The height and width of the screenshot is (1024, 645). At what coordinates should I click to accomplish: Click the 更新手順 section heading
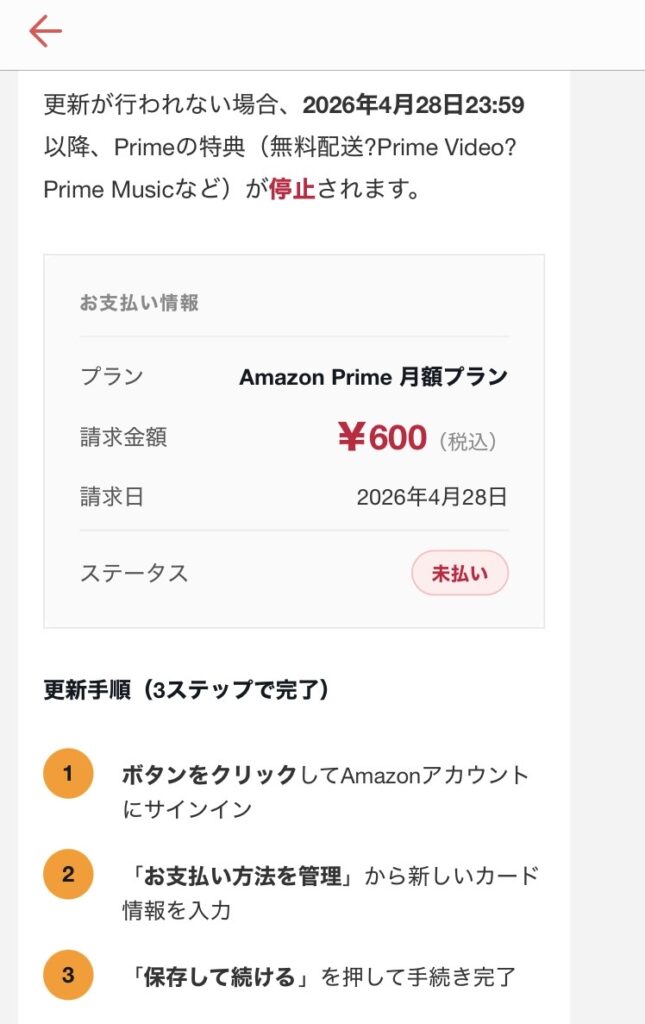[187, 690]
